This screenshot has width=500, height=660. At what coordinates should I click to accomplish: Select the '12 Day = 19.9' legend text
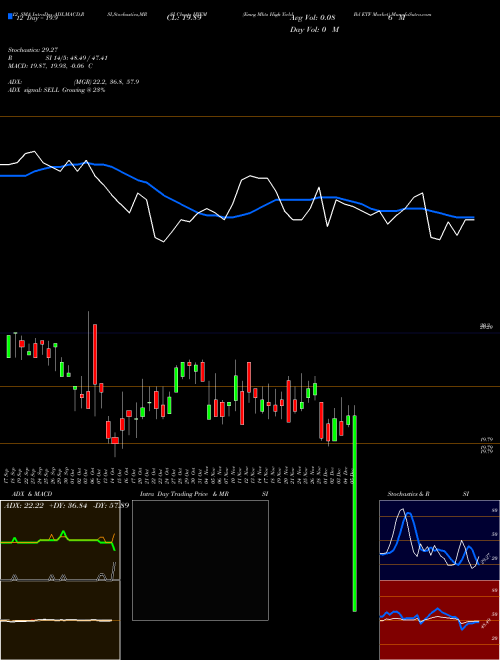36,18
